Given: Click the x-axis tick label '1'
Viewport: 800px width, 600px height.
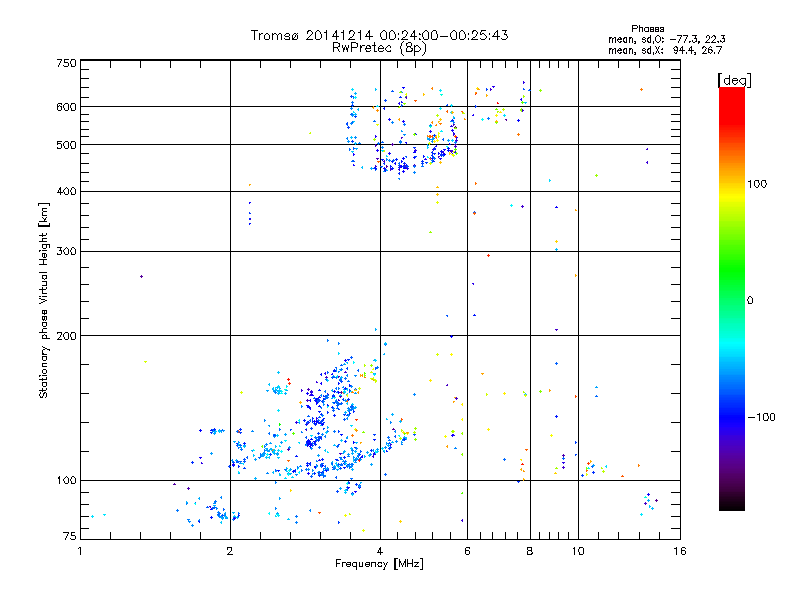Looking at the screenshot, I should point(80,551).
